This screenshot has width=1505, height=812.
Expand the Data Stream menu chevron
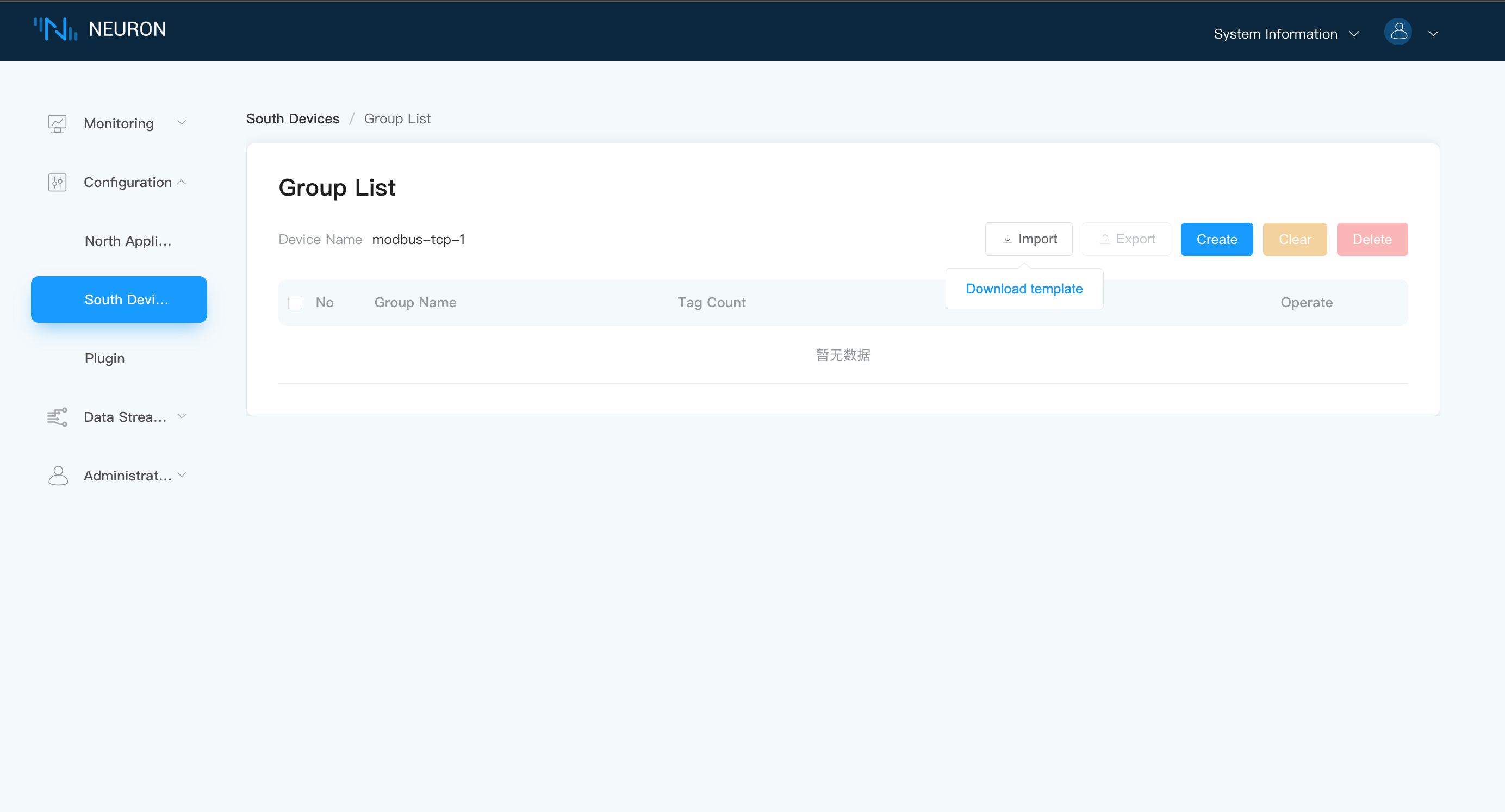point(182,416)
